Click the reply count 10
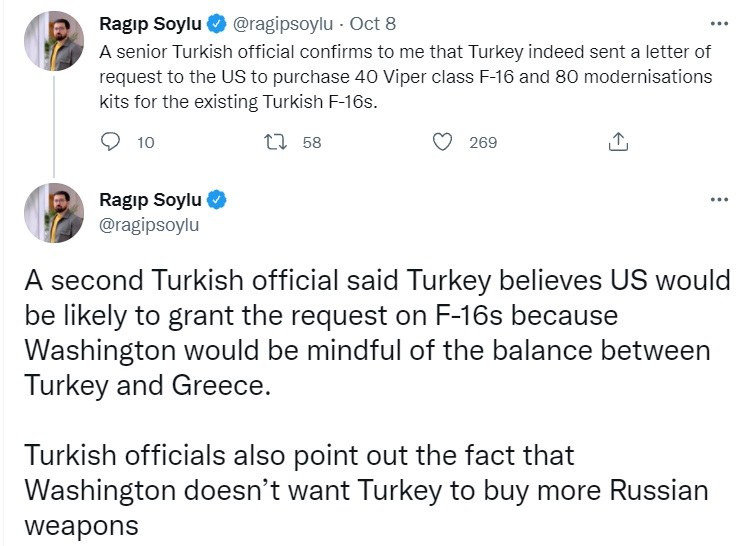751x546 pixels. pyautogui.click(x=145, y=143)
